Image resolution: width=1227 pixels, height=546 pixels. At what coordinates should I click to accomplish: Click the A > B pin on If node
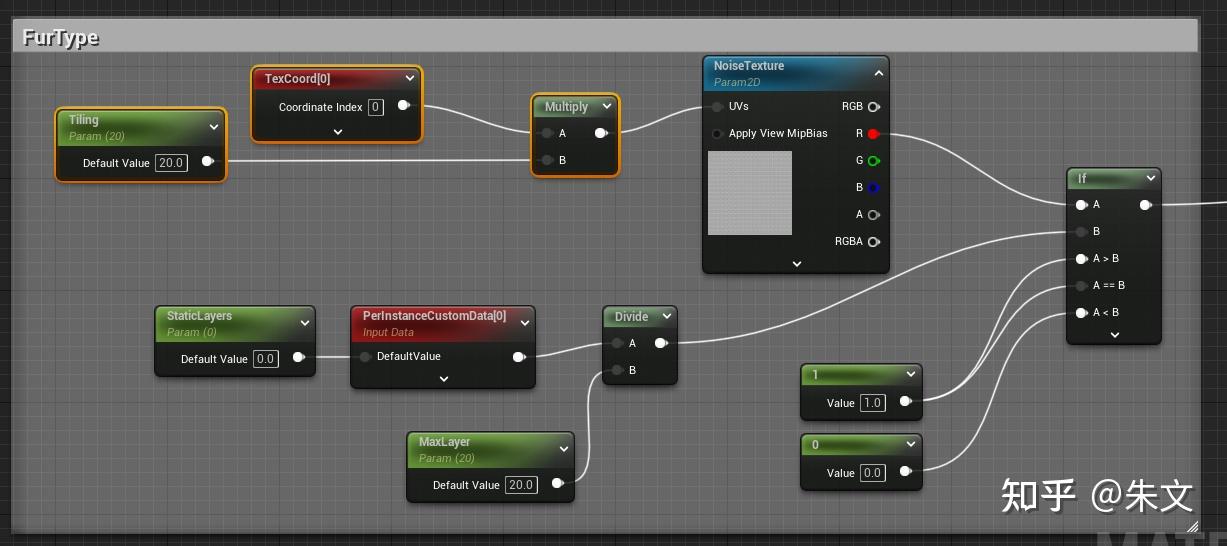click(x=1081, y=258)
